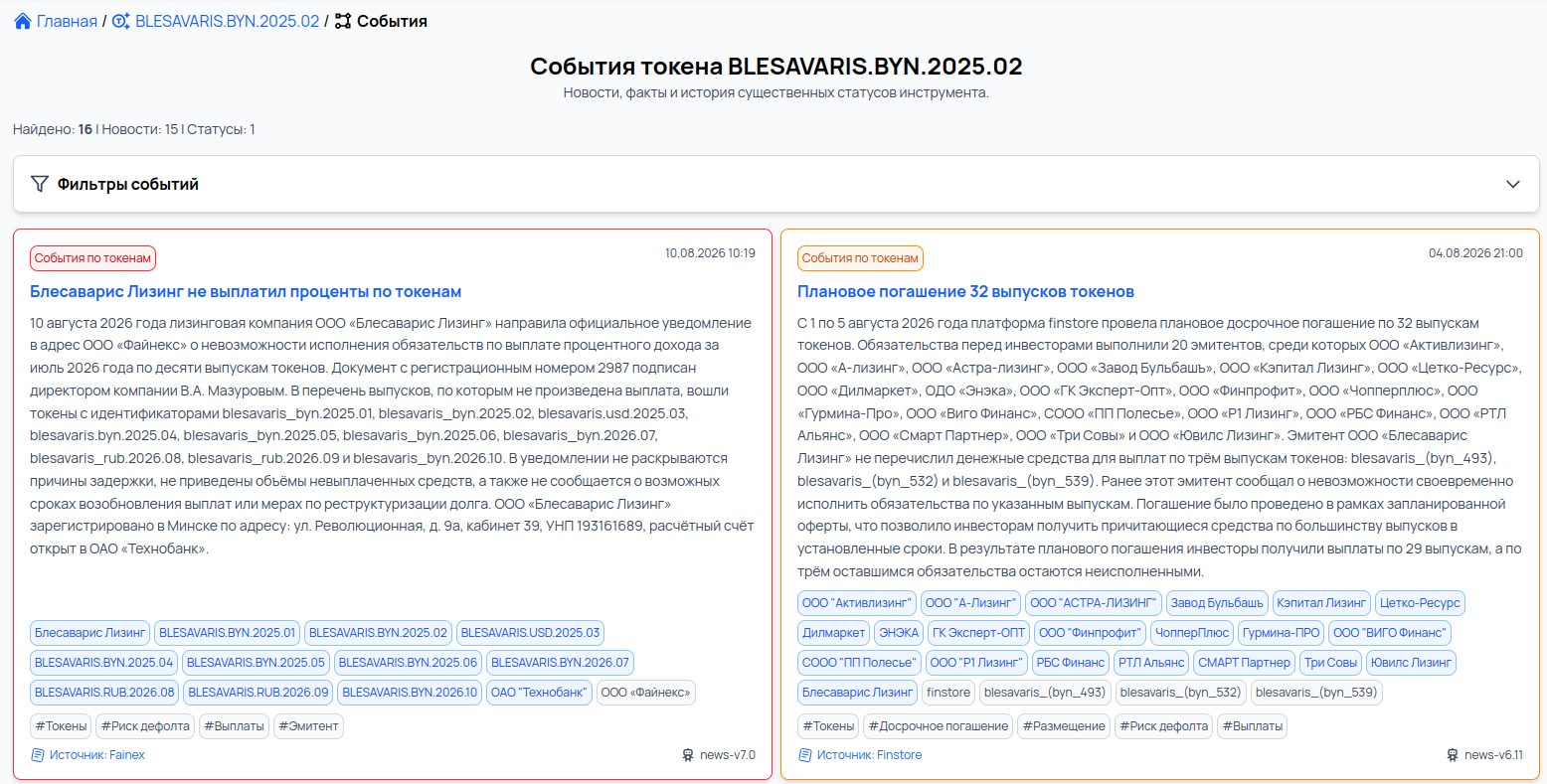Select tag BLESAVARIS.BYN.2025.01
The height and width of the screenshot is (784, 1547).
click(x=228, y=633)
